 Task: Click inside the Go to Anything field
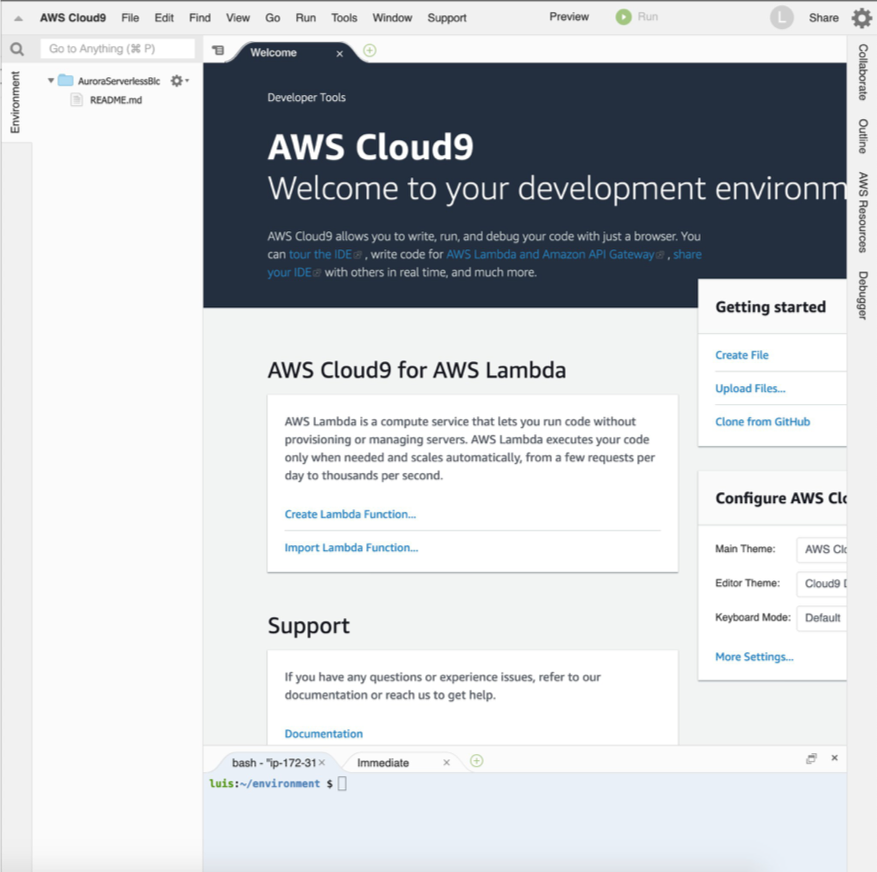click(117, 48)
